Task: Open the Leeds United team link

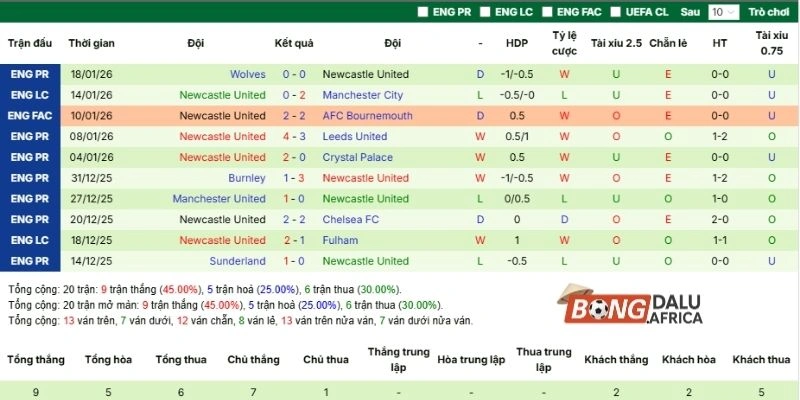Action: point(354,137)
